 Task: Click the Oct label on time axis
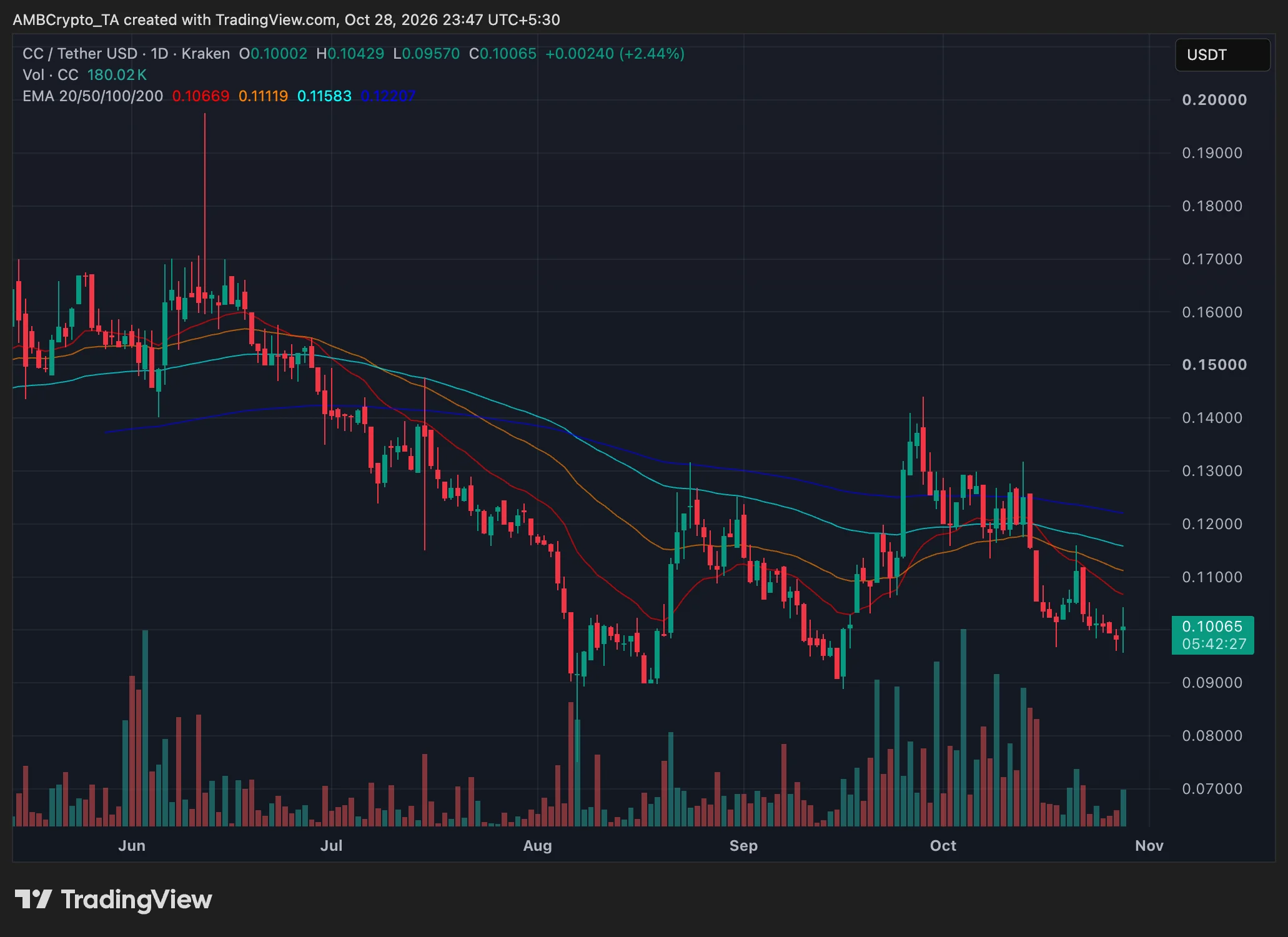coord(943,846)
